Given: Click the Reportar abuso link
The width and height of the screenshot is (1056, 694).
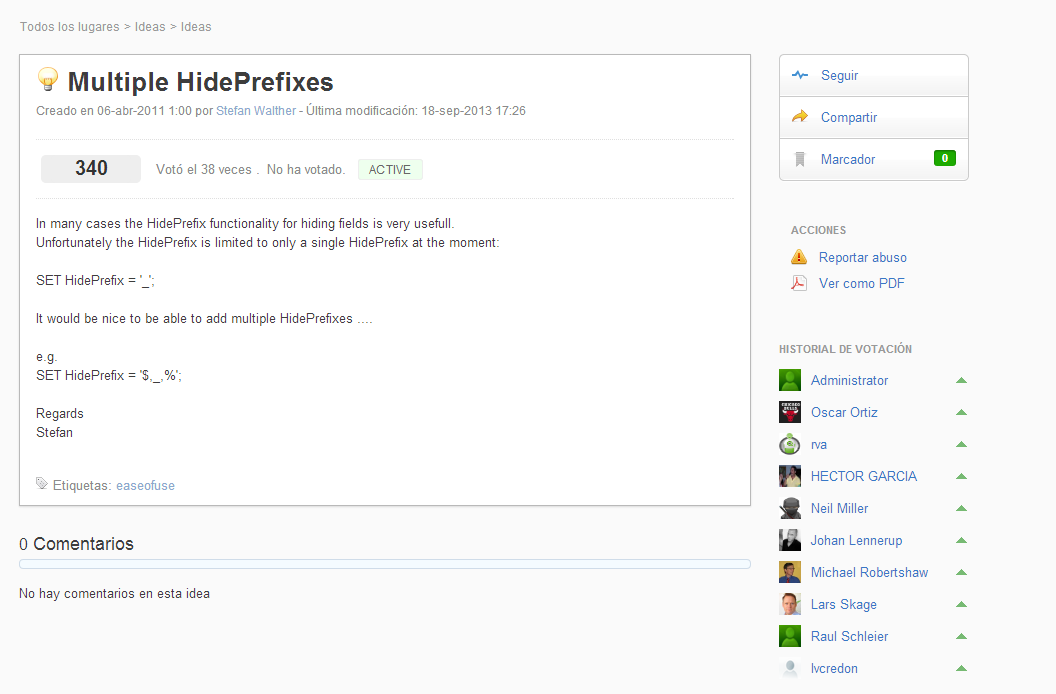Looking at the screenshot, I should click(862, 257).
